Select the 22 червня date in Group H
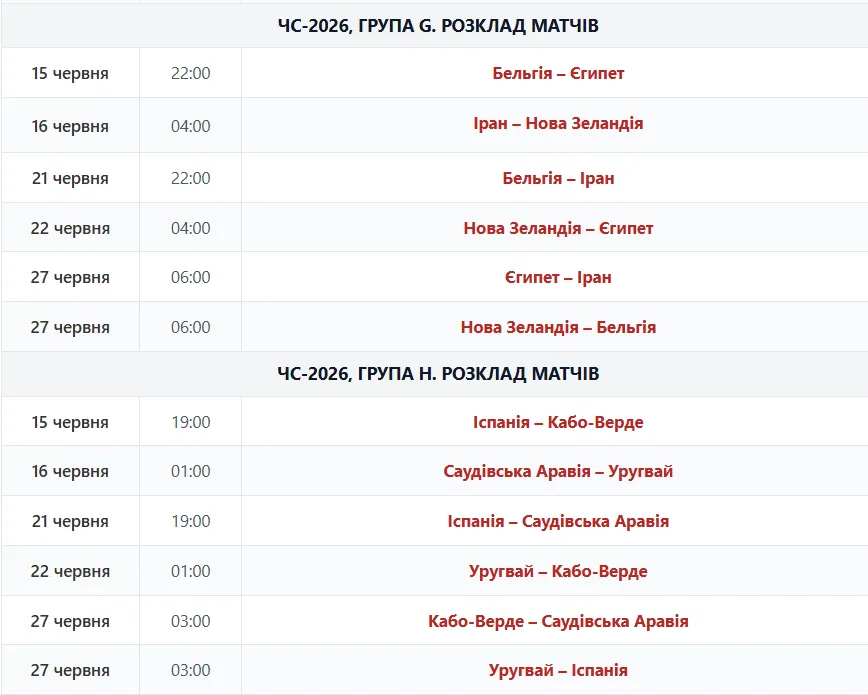The image size is (868, 695). point(70,571)
